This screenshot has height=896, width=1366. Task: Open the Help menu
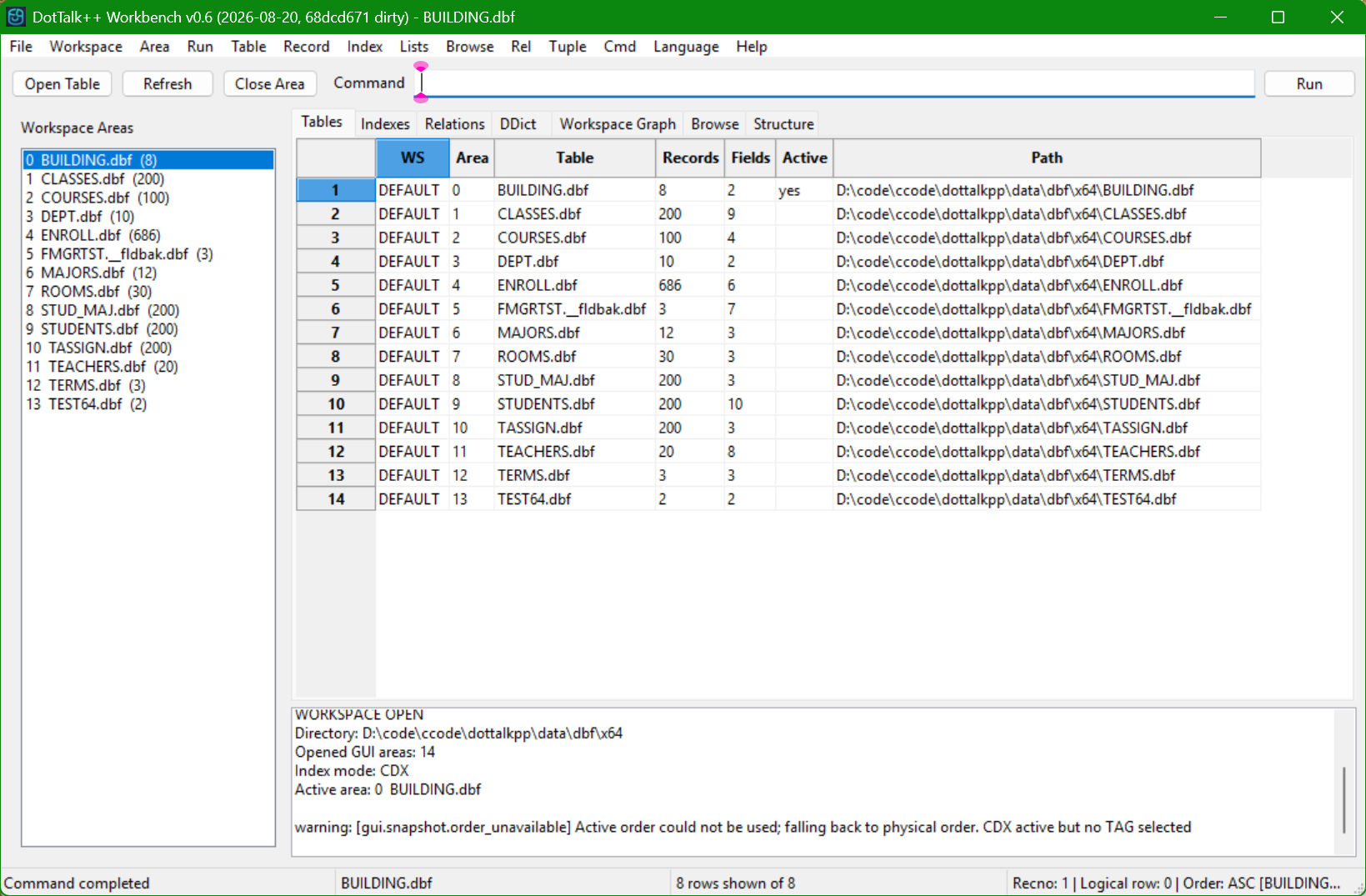[x=751, y=47]
